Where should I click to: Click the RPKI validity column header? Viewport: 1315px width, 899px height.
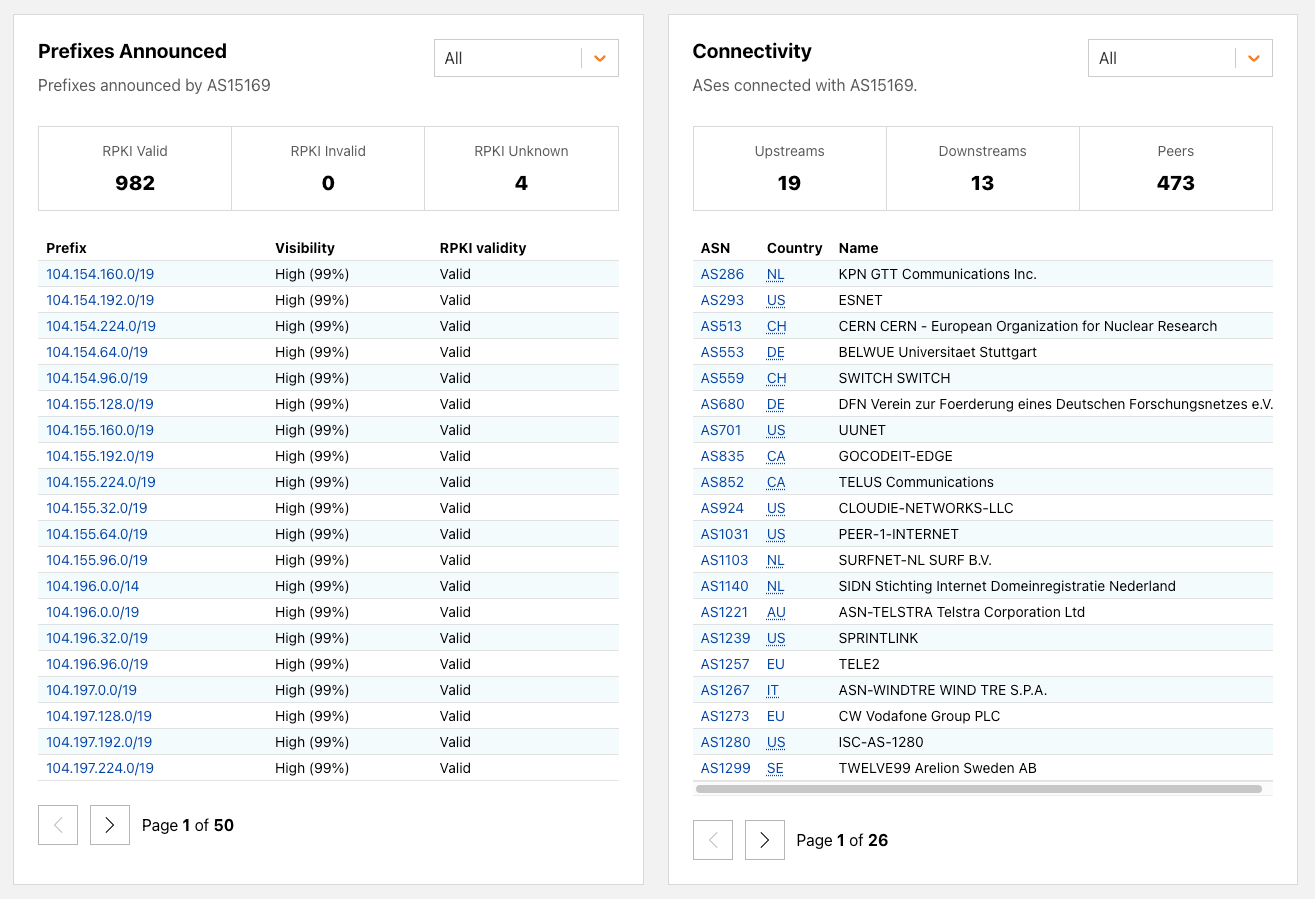tap(483, 248)
